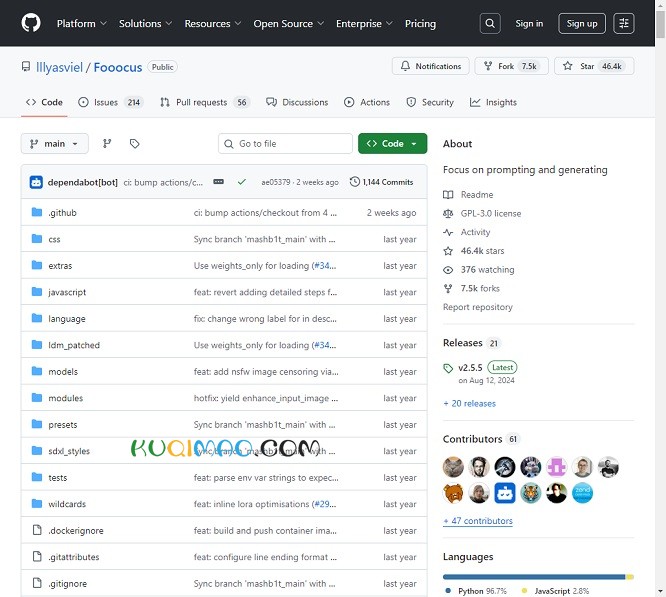
Task: Click the Readme book icon
Action: pos(448,194)
